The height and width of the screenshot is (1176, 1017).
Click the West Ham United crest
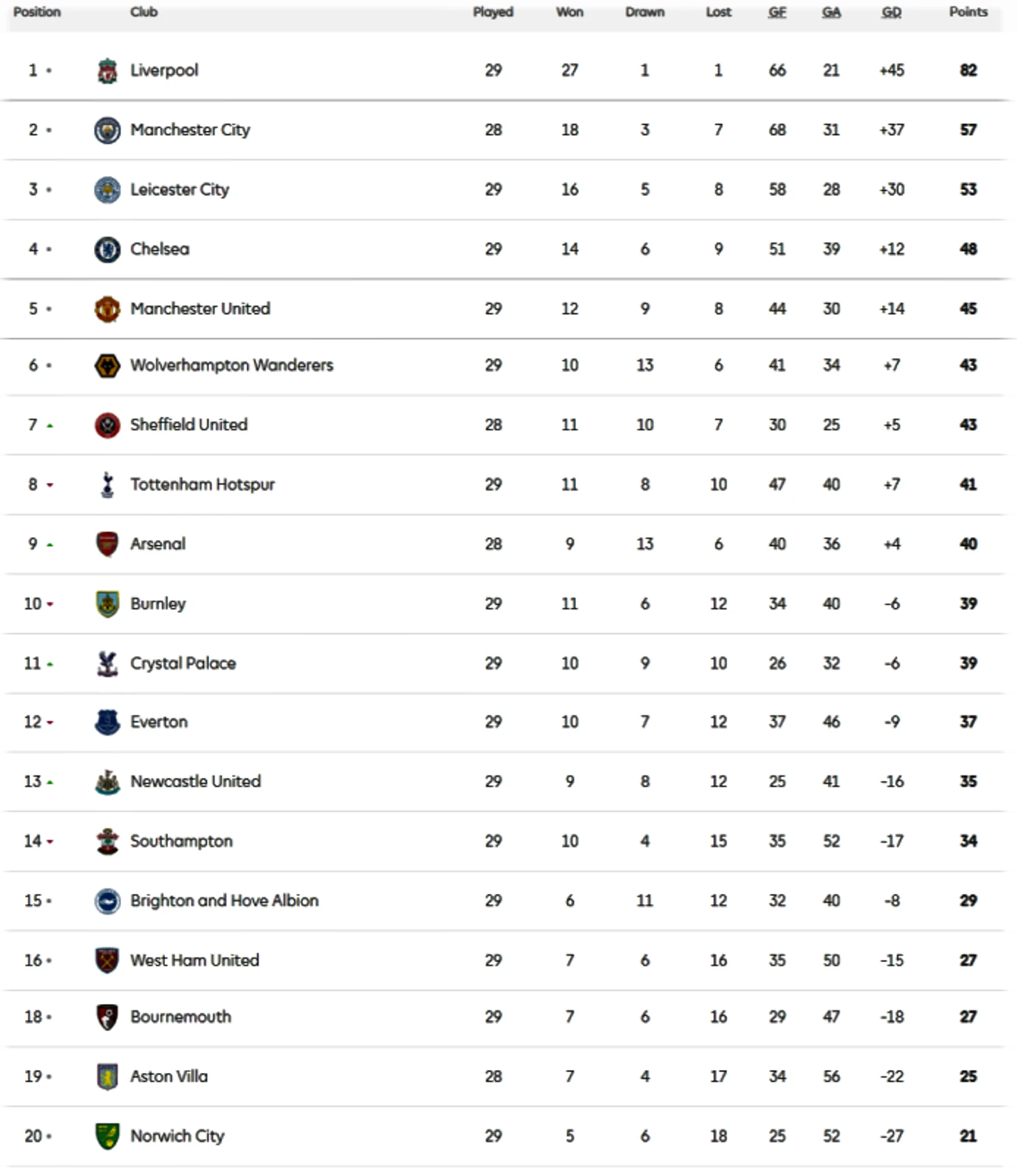107,961
